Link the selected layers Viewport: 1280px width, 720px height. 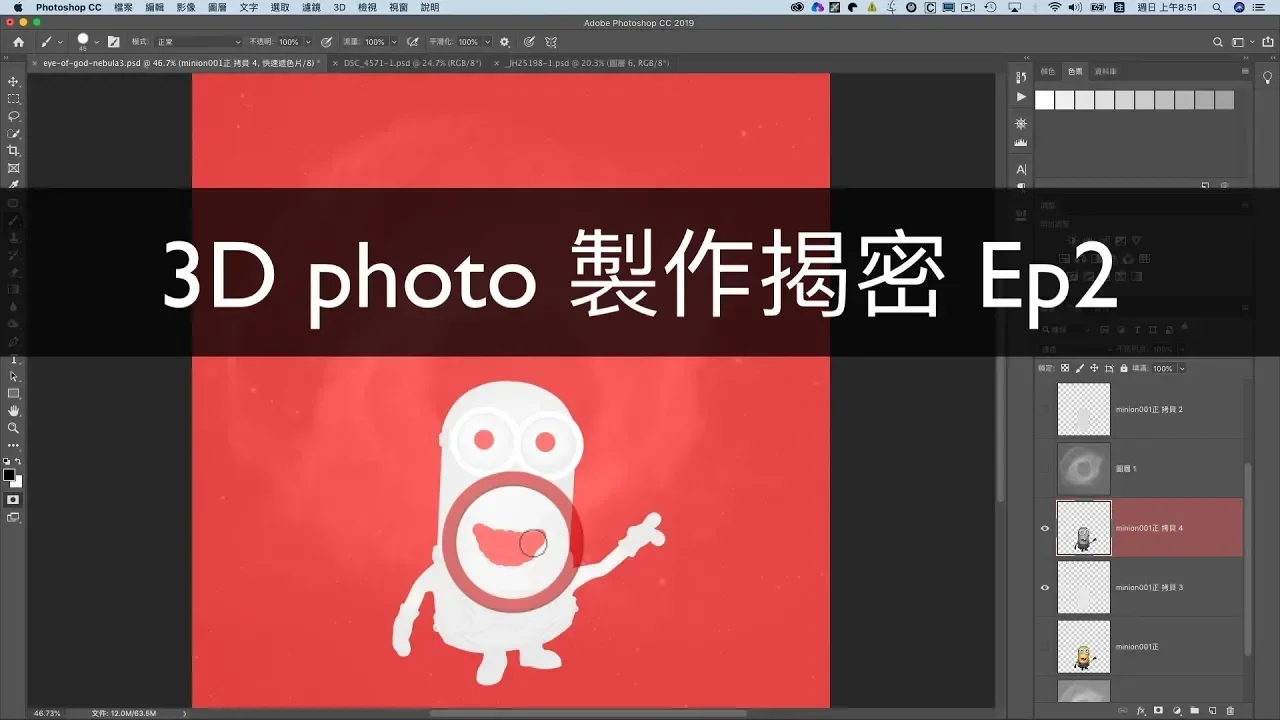click(x=1123, y=710)
